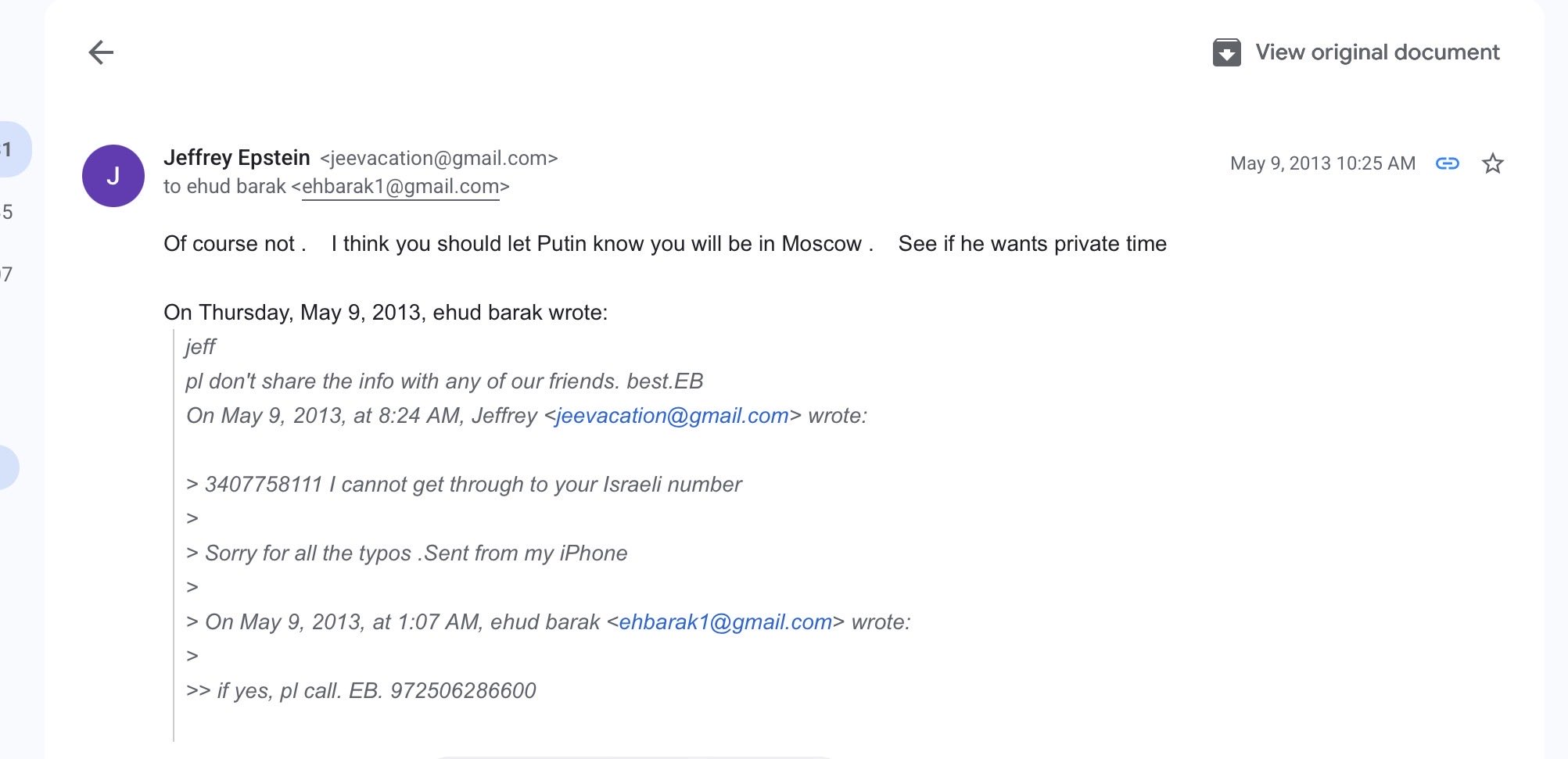This screenshot has width=1568, height=759.
Task: Click the archive icon beside View original document
Action: [x=1226, y=52]
